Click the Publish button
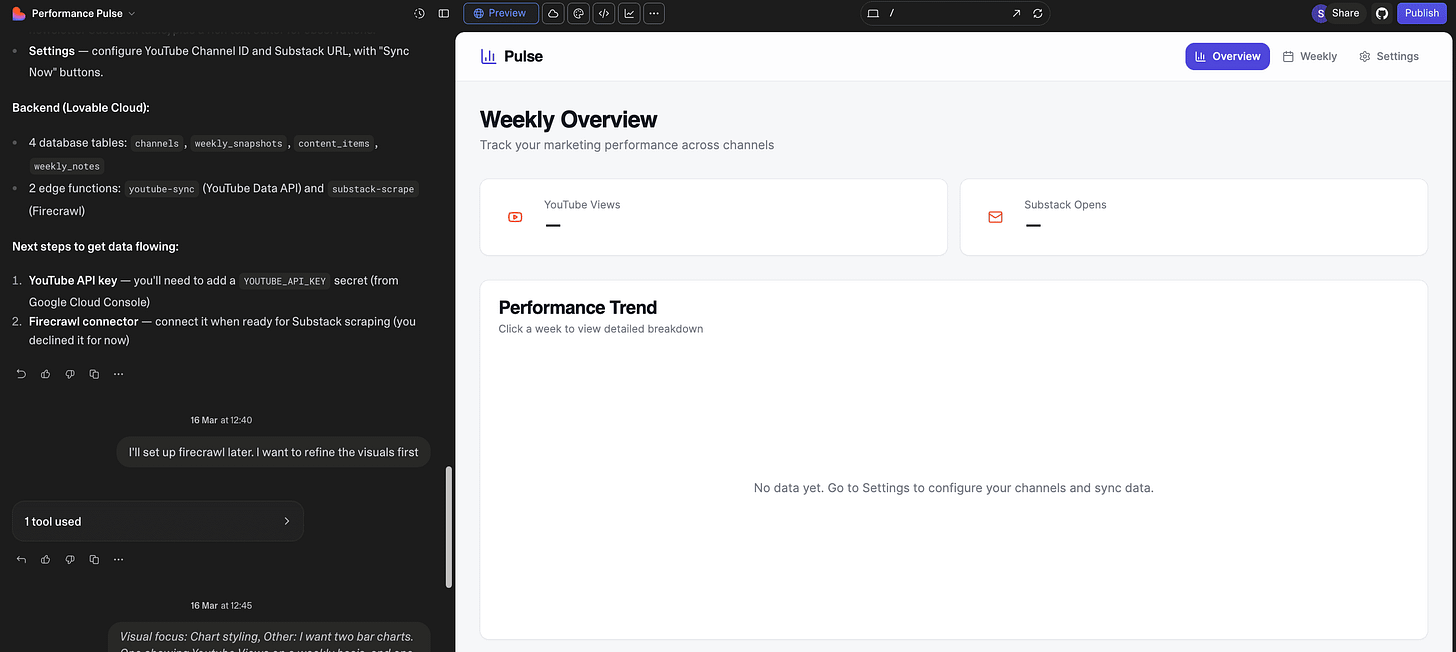 [x=1422, y=13]
